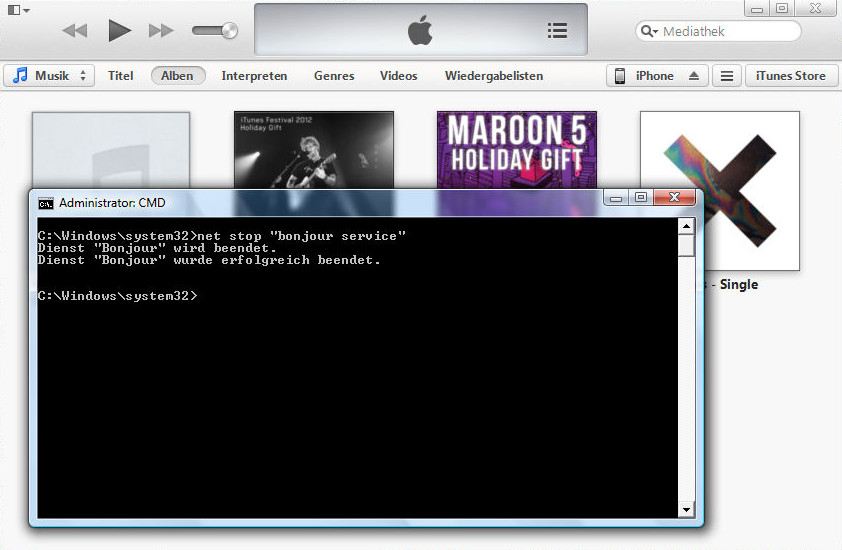Click the Mediathek search field

tap(718, 31)
